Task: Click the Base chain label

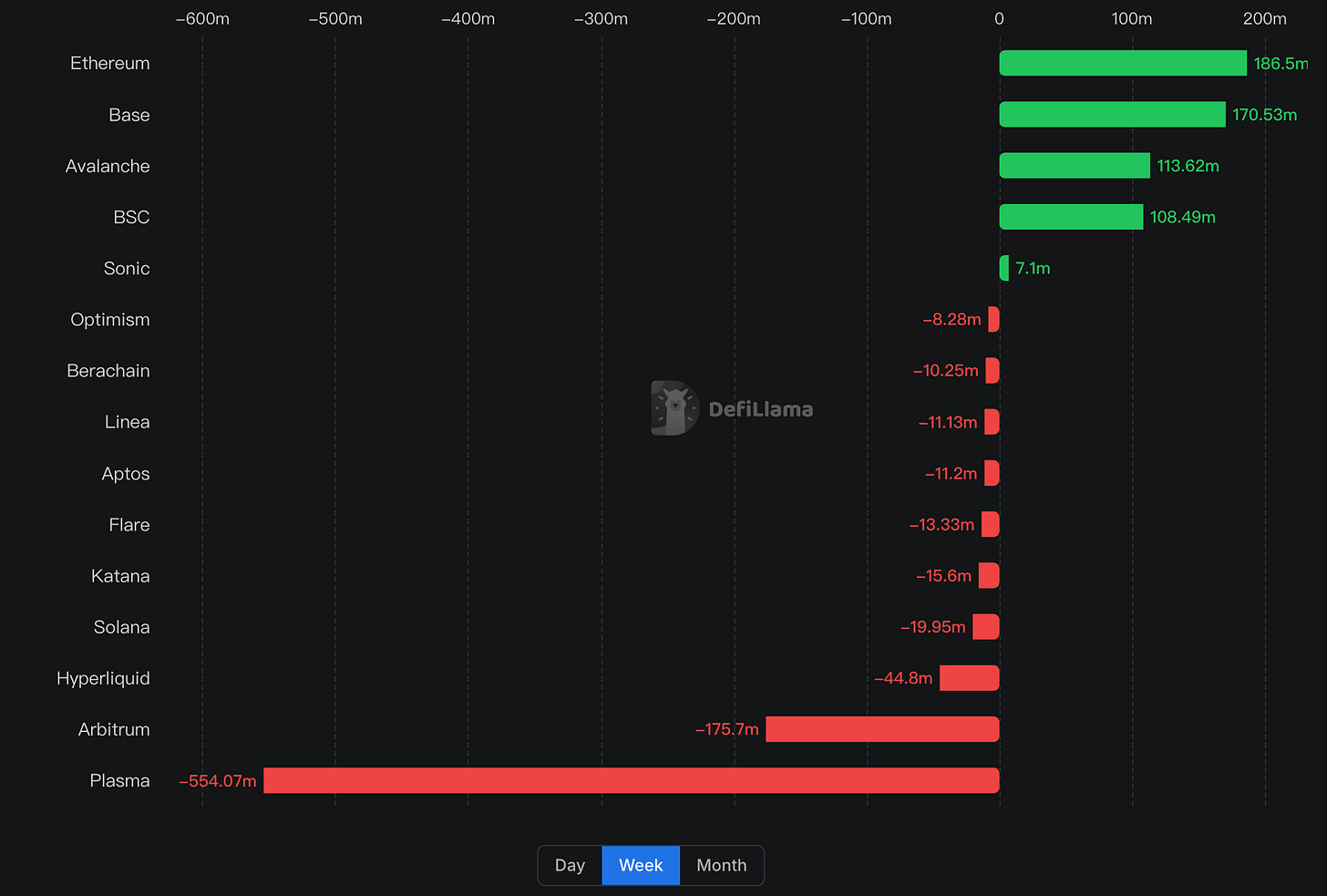Action: [129, 115]
